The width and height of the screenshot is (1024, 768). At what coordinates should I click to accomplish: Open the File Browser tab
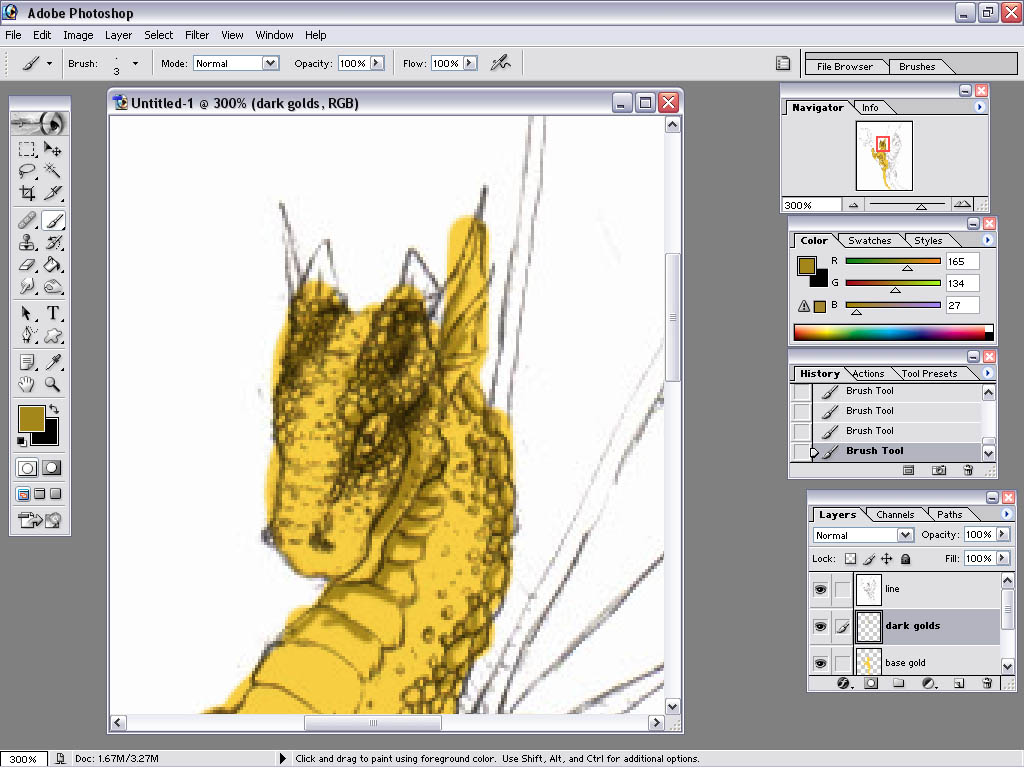[x=844, y=67]
